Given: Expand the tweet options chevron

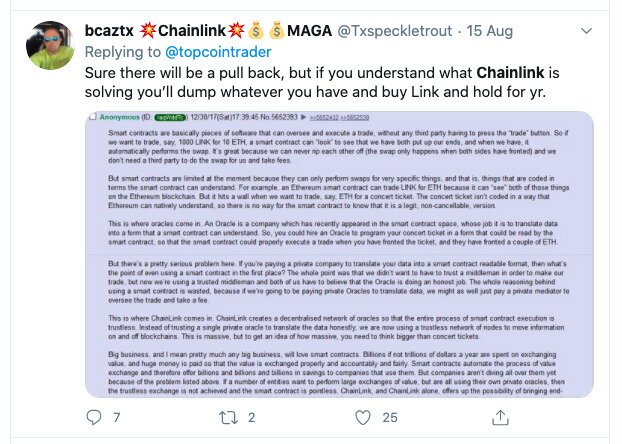Looking at the screenshot, I should [586, 31].
